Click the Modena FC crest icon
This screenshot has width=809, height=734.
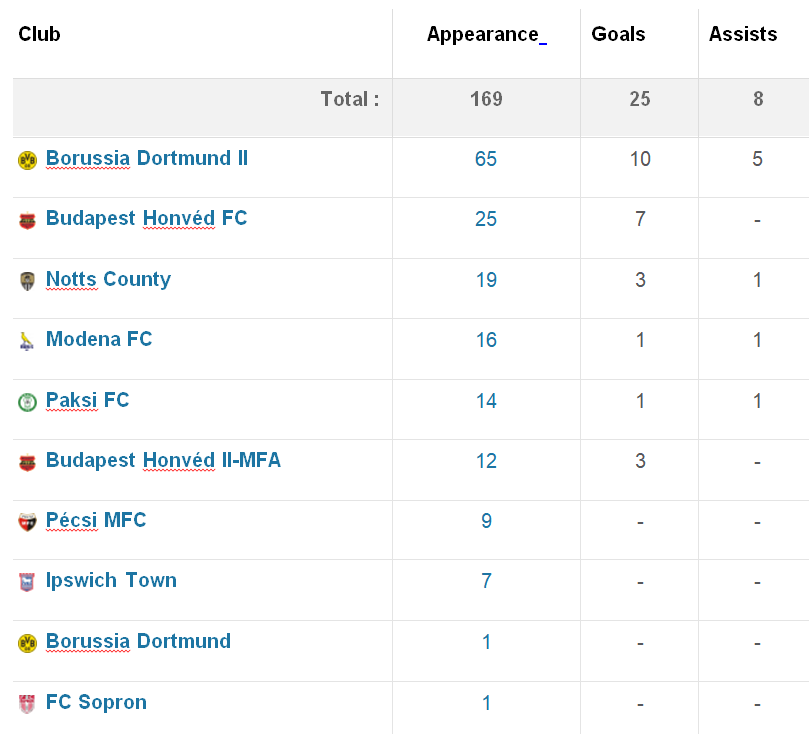27,341
